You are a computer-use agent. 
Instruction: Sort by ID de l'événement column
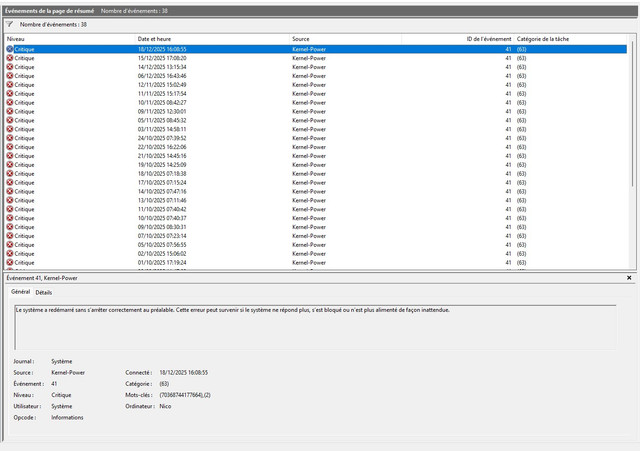458,39
